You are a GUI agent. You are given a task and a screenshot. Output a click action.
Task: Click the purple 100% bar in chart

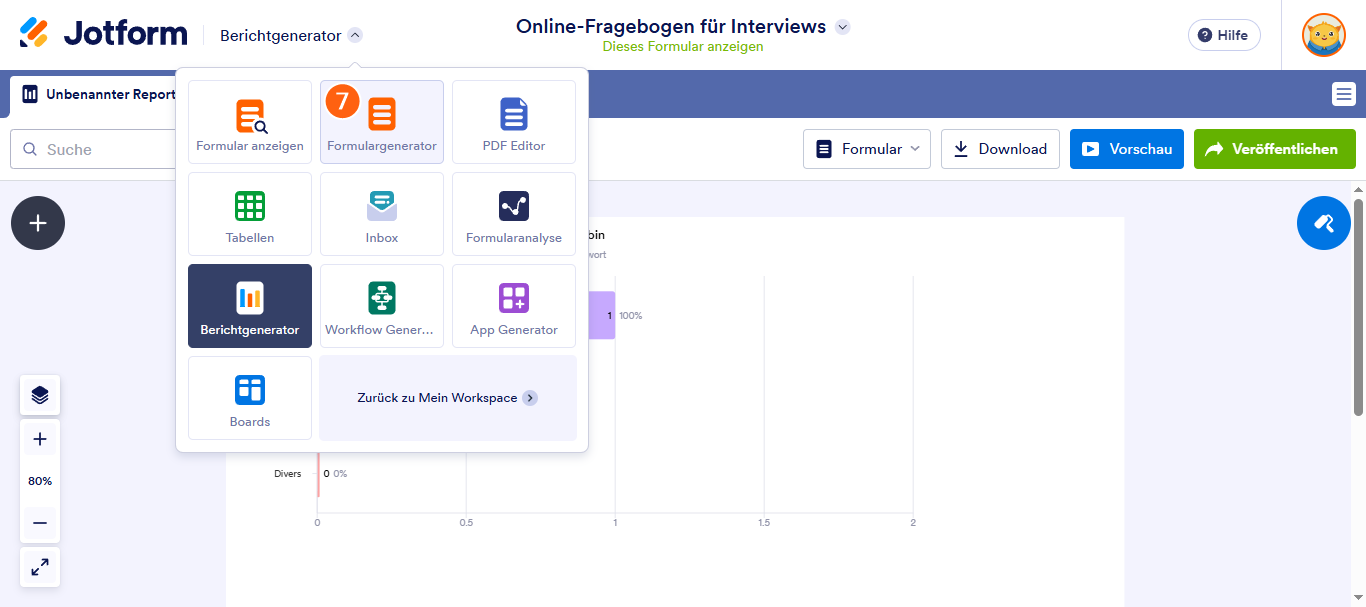tap(601, 315)
